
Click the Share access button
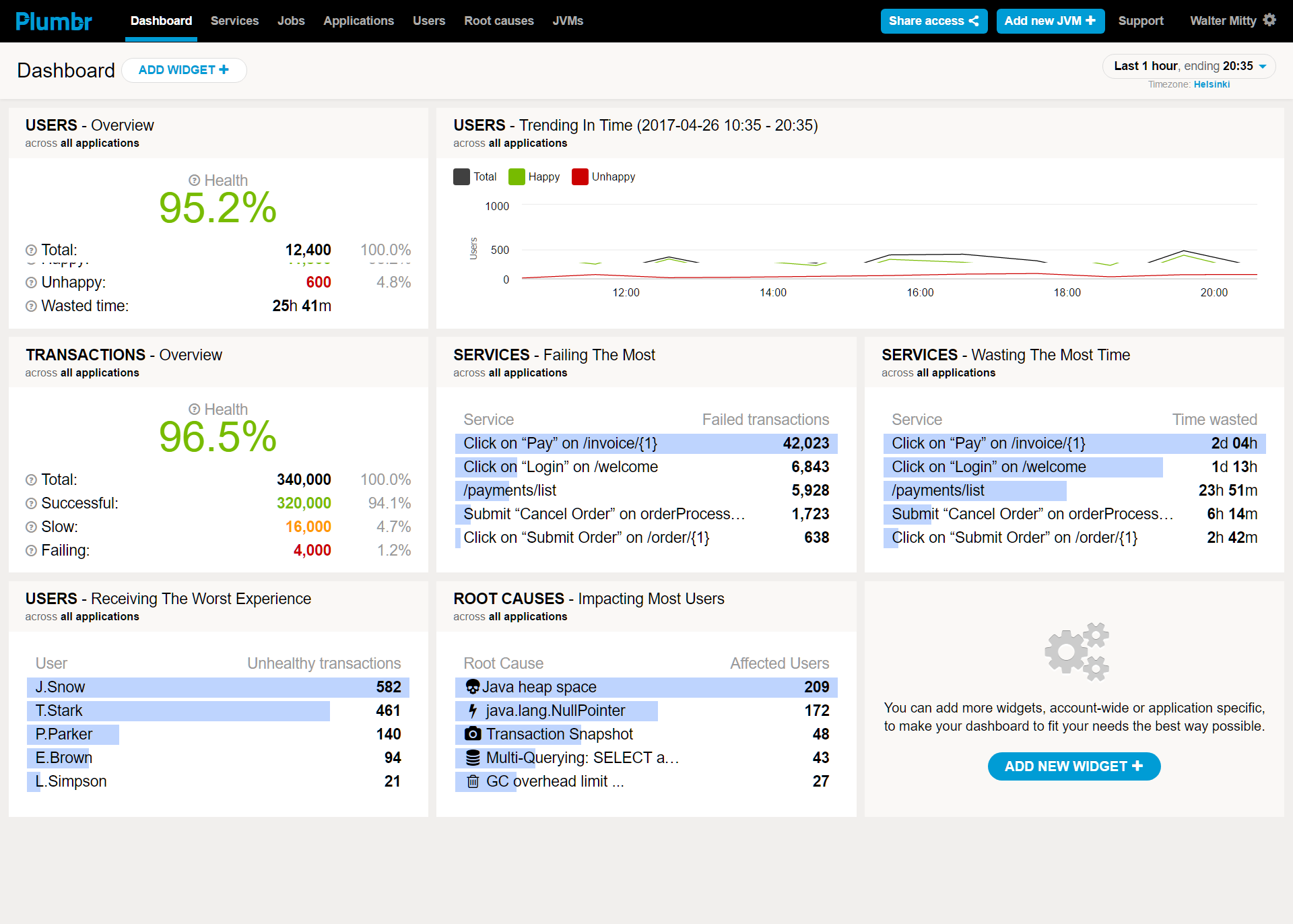pos(933,21)
